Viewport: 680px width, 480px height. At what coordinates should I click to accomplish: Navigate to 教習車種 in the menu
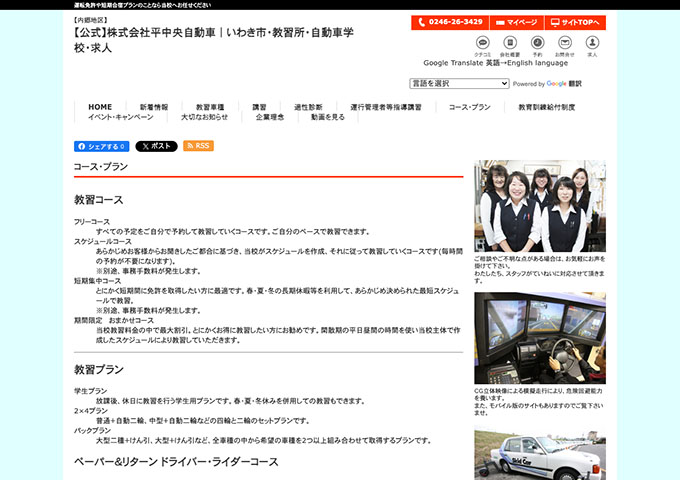(x=210, y=107)
